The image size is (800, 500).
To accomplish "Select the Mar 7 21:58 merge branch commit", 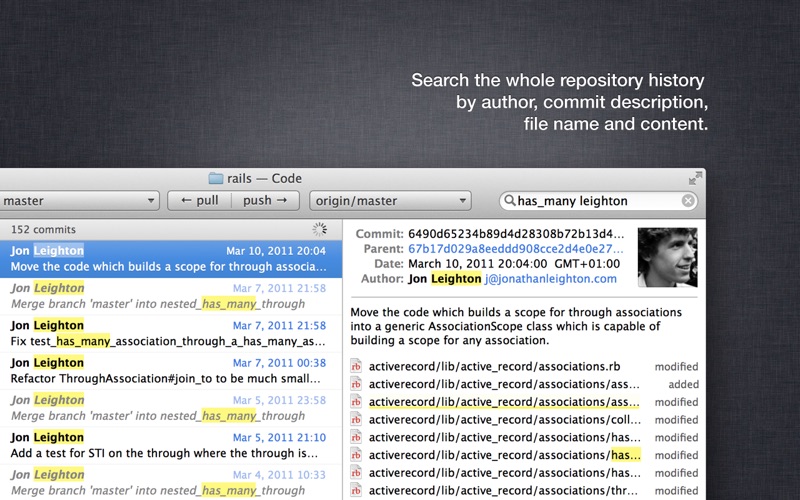I will pos(168,296).
